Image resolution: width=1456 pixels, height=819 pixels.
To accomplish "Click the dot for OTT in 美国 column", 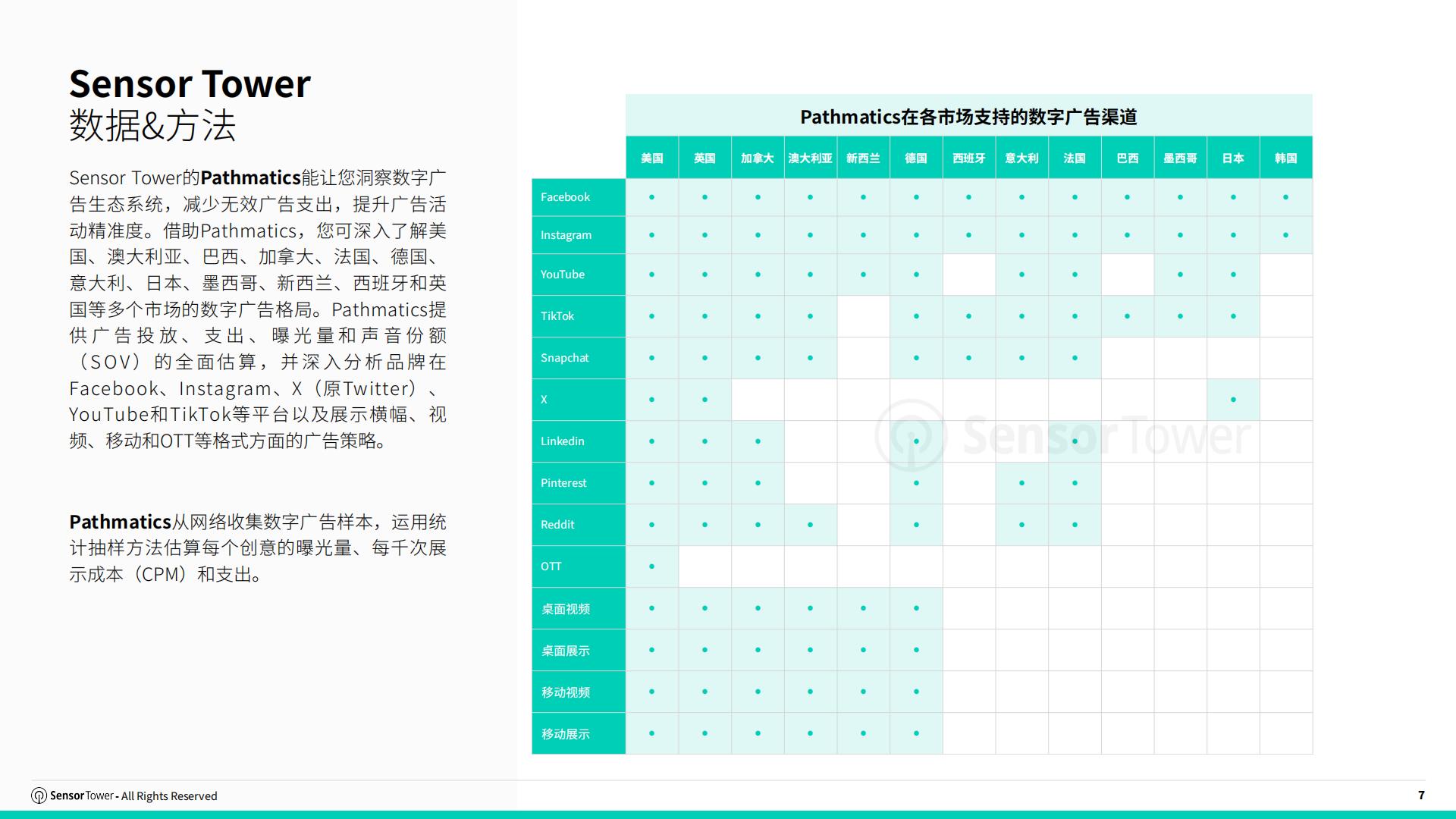I will (x=652, y=566).
